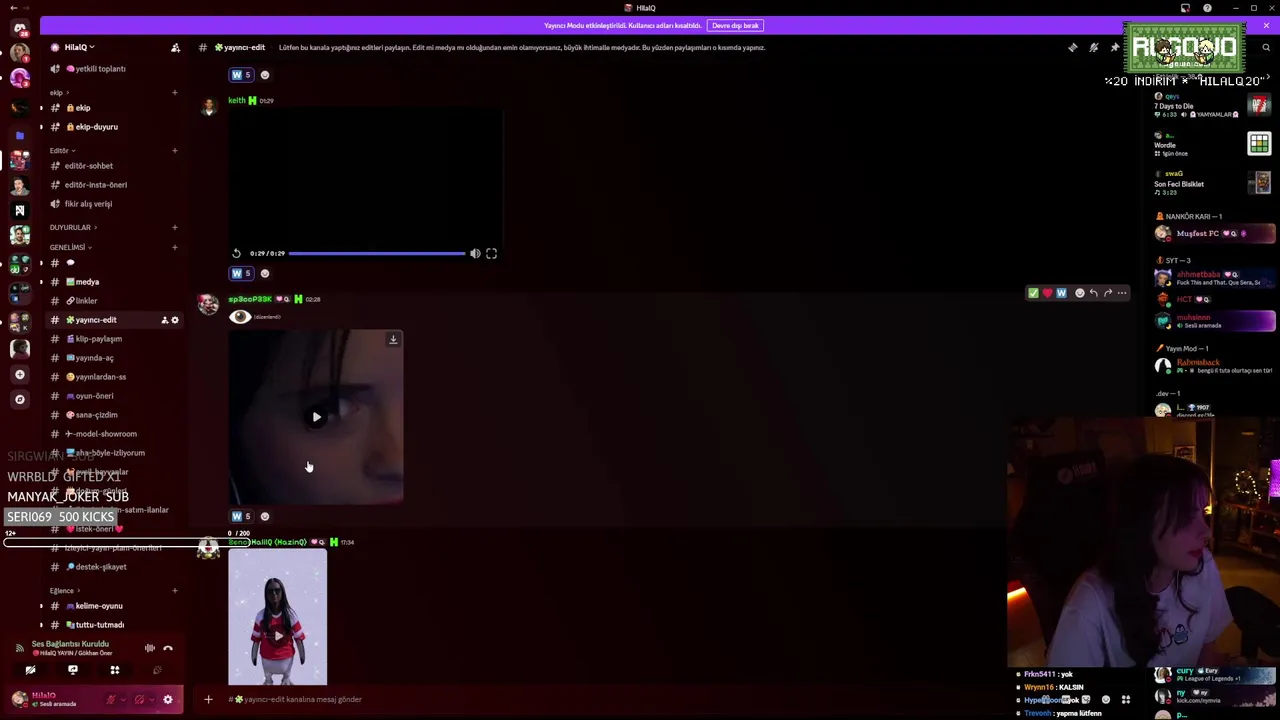Disconnect from the voice call

168,648
